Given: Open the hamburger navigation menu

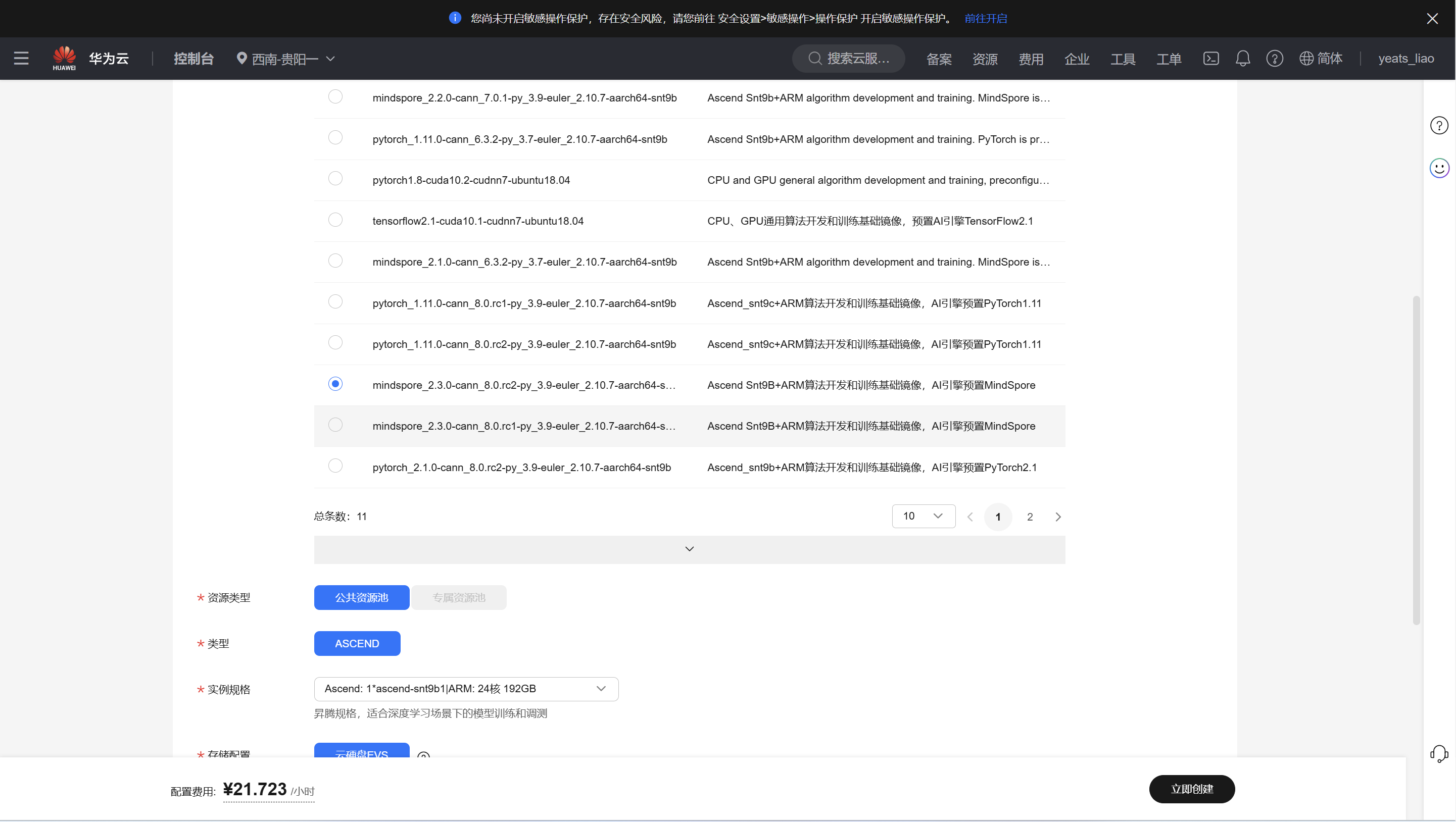Looking at the screenshot, I should 21,58.
